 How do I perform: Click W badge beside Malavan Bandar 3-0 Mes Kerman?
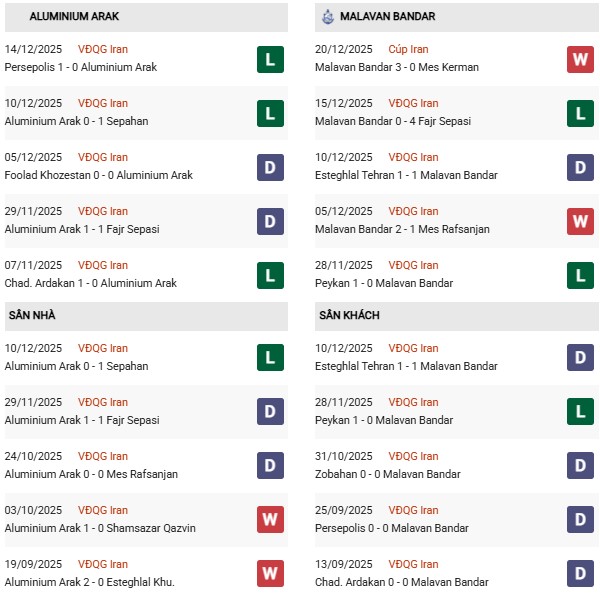580,59
